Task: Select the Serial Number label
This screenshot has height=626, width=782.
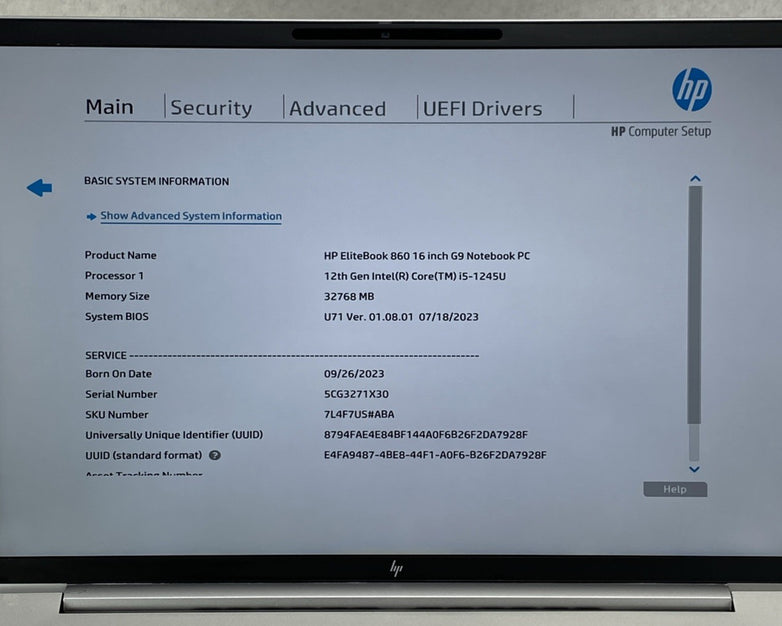Action: [x=121, y=394]
